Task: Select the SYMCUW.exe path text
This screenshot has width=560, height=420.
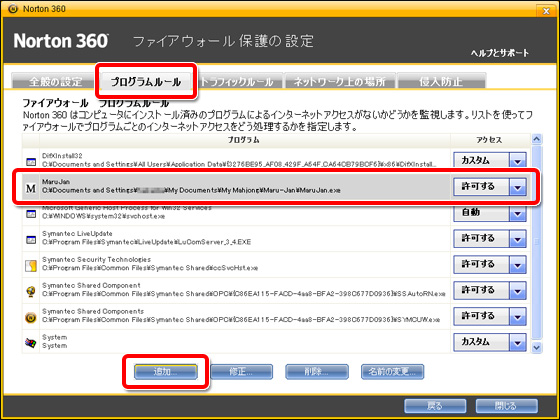Action: (x=241, y=320)
